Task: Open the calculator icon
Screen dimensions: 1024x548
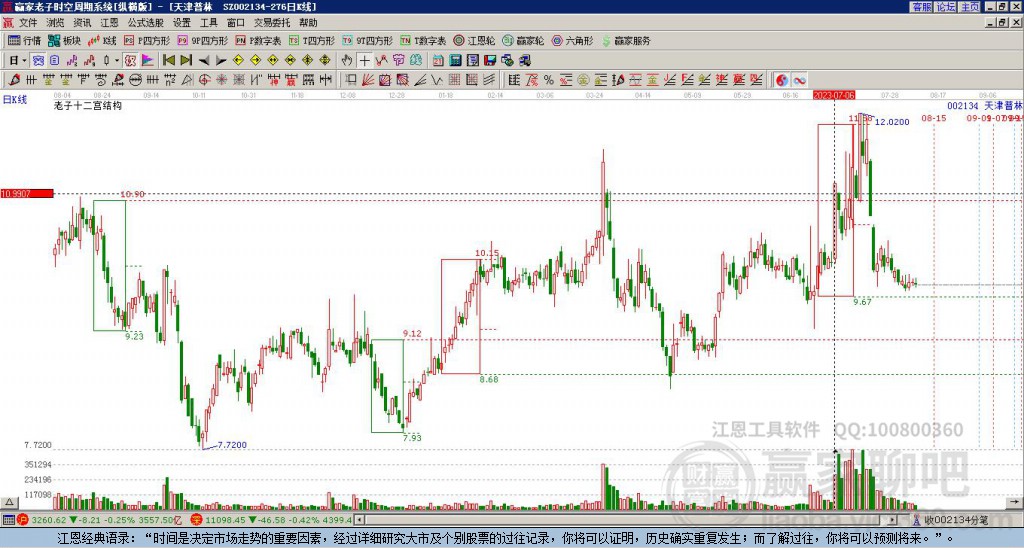Action: tap(455, 61)
